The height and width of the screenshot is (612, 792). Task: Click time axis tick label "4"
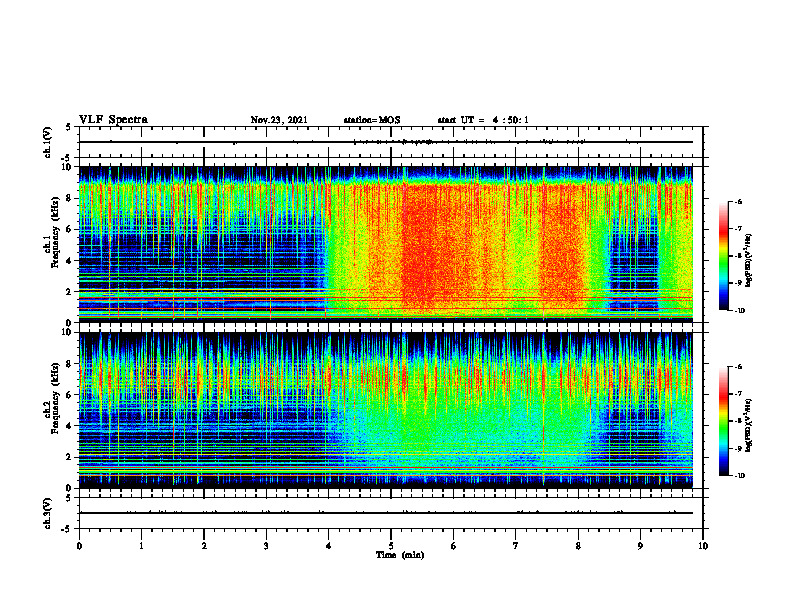coord(329,546)
